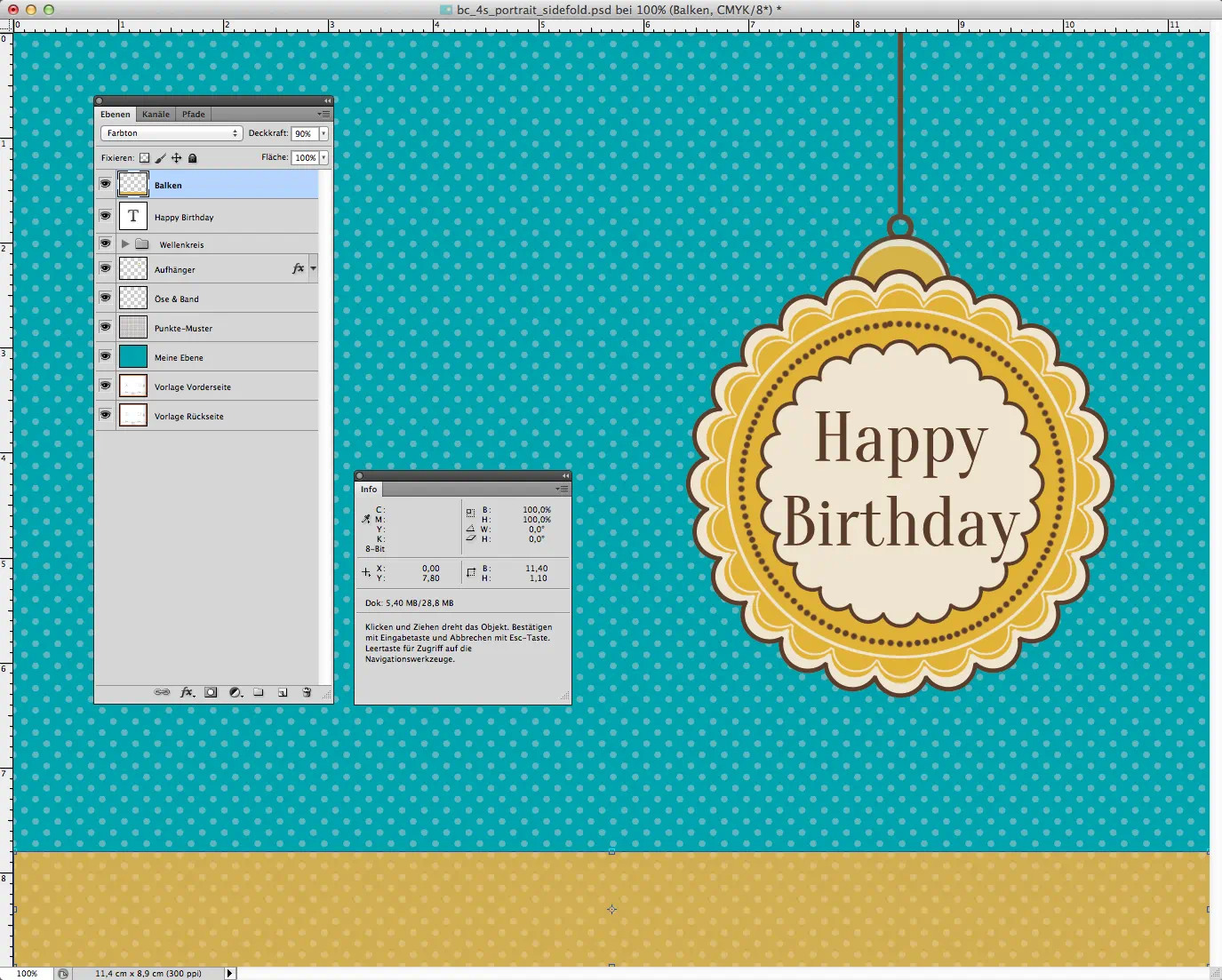The width and height of the screenshot is (1222, 980).
Task: Open the Deckkraft opacity dropdown arrow
Action: (x=323, y=133)
